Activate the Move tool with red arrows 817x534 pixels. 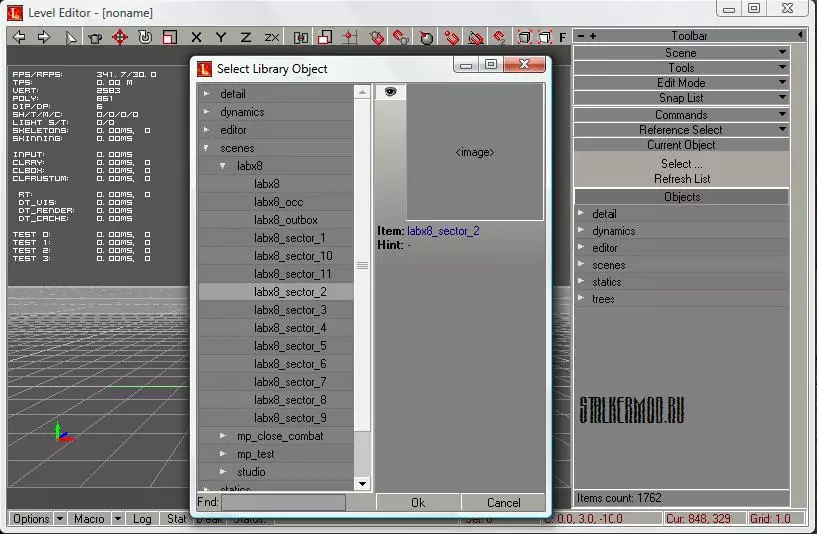coord(120,38)
